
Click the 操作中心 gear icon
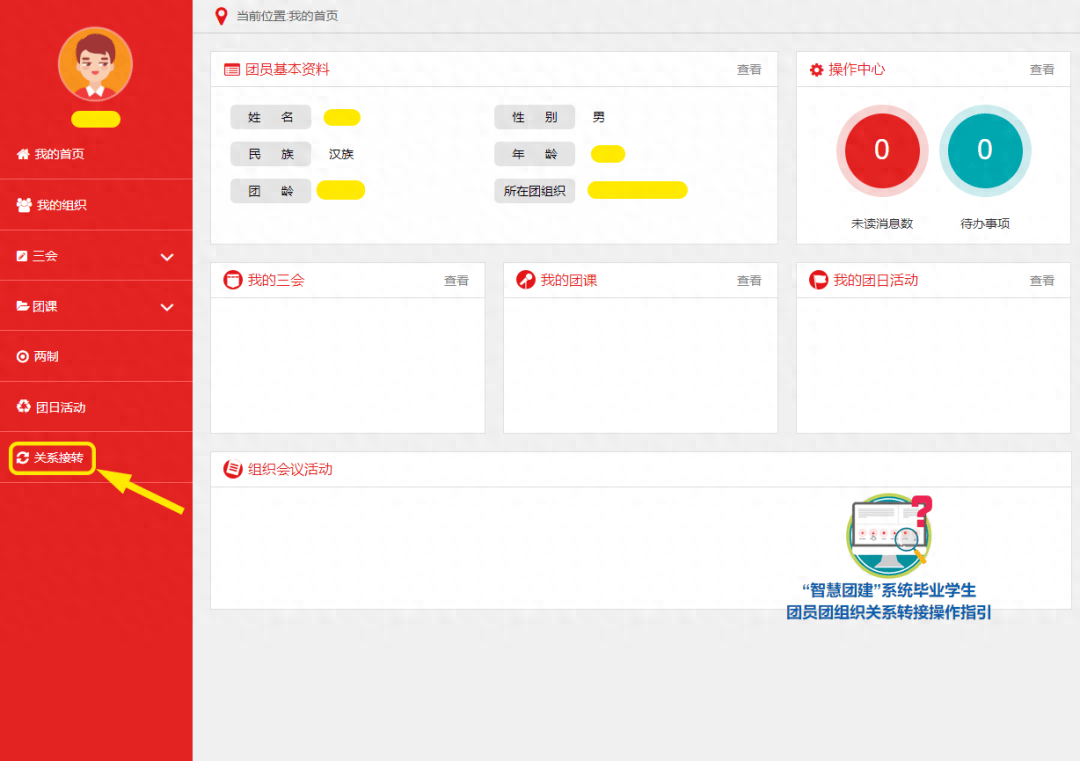[x=816, y=70]
